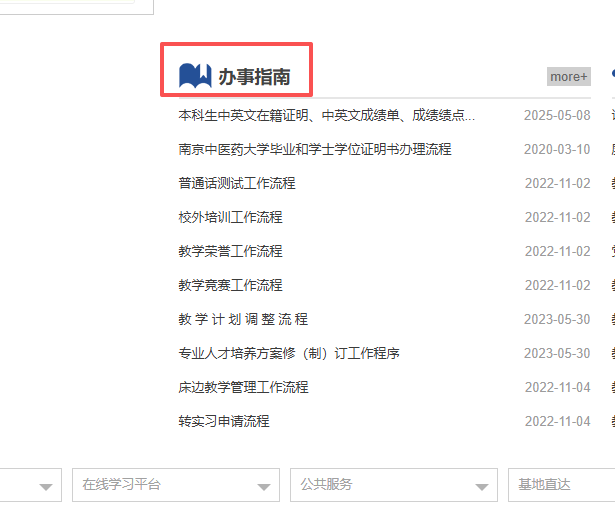615x511 pixels.
Task: Select 床边教学管理工作流程 link
Action: (x=243, y=387)
